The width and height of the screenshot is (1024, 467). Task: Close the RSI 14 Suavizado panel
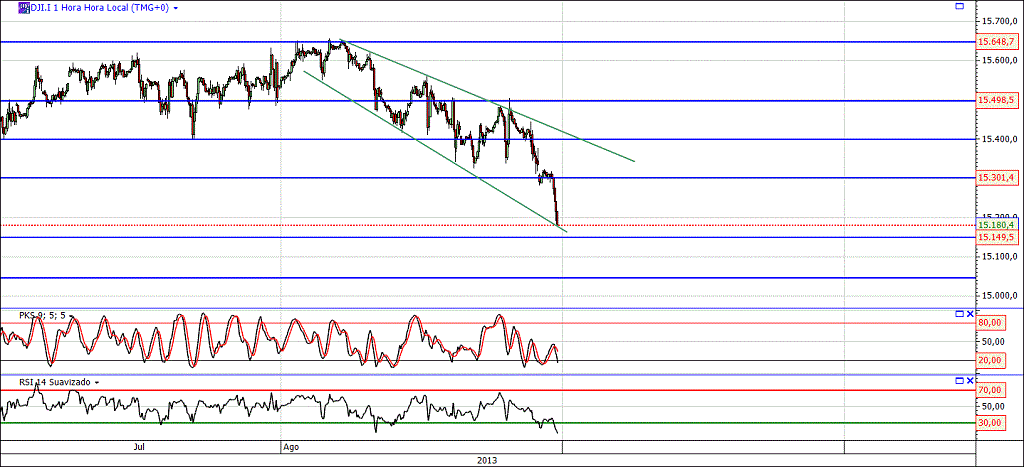coord(970,380)
